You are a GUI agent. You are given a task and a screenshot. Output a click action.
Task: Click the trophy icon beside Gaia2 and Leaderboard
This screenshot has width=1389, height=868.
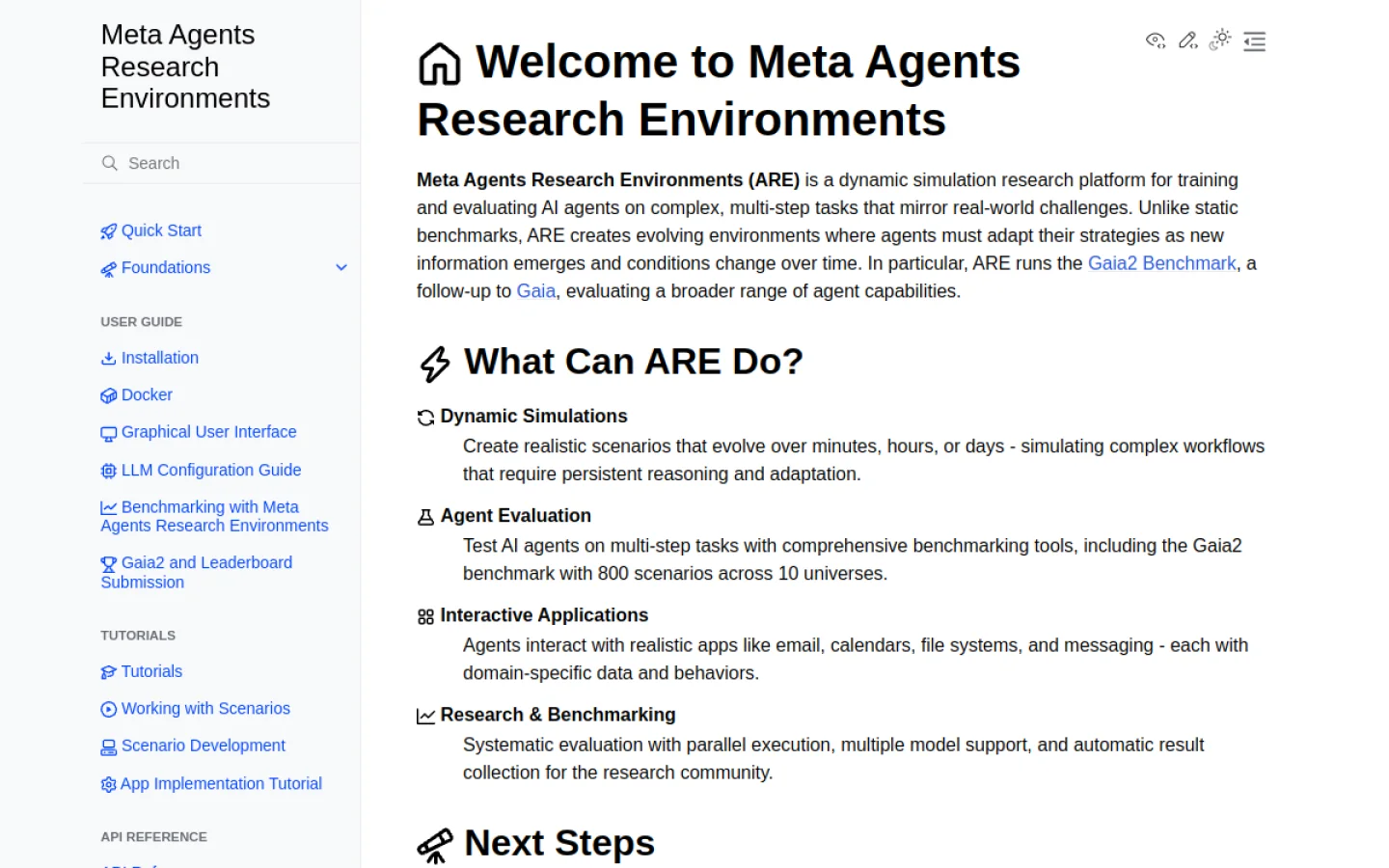109,563
